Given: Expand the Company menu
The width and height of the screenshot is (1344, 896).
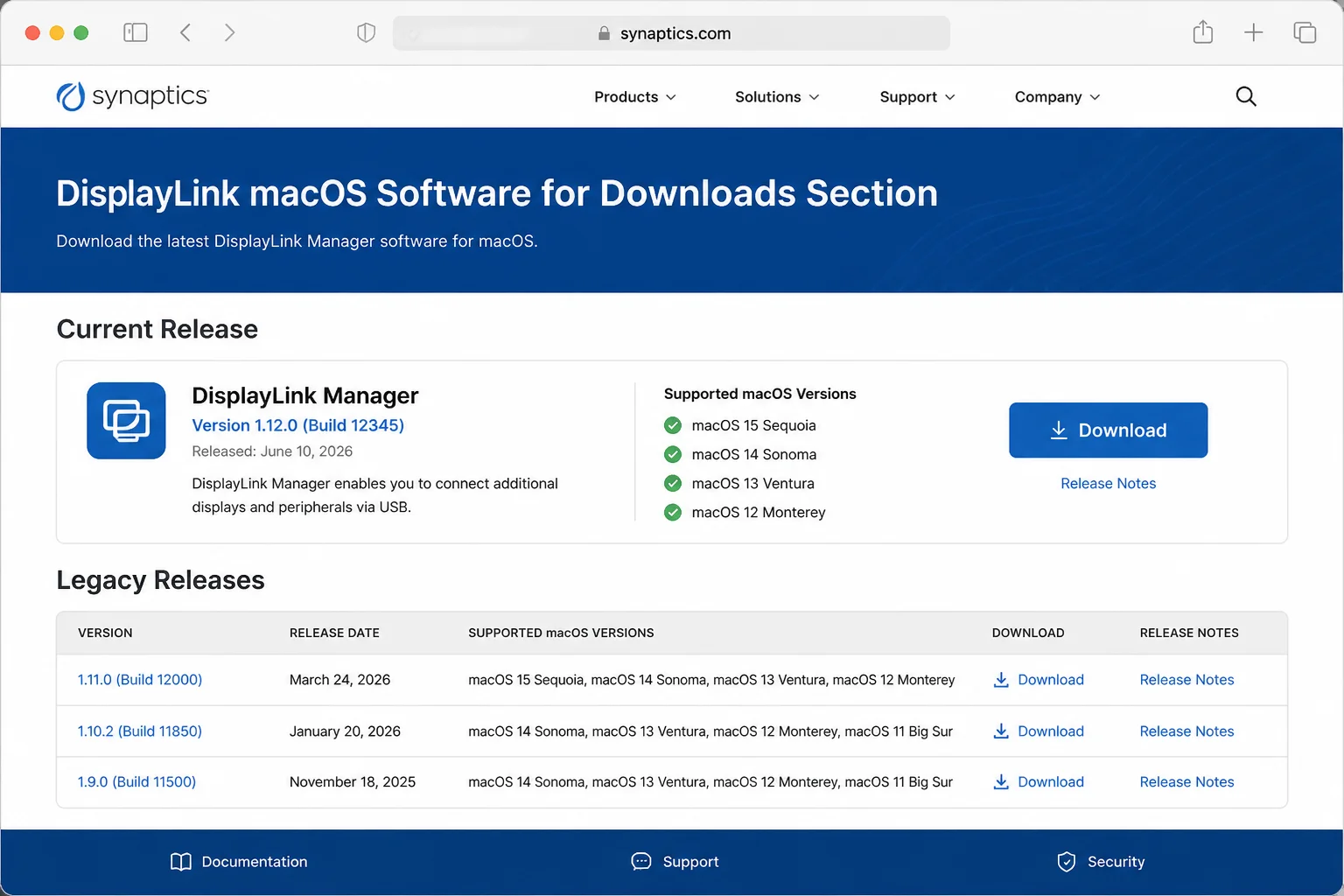Looking at the screenshot, I should click(x=1057, y=97).
